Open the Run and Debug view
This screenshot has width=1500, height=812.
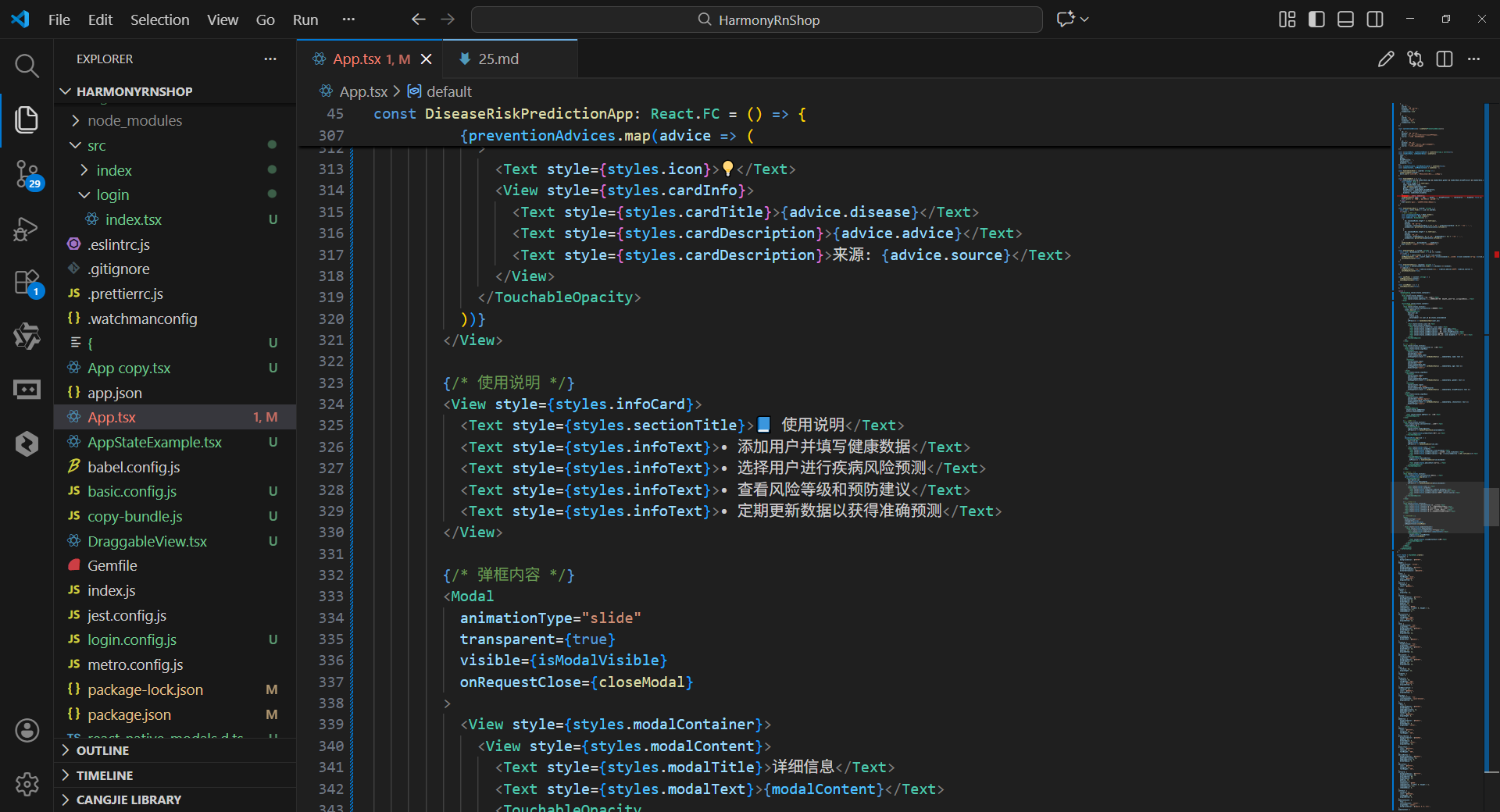tap(27, 229)
